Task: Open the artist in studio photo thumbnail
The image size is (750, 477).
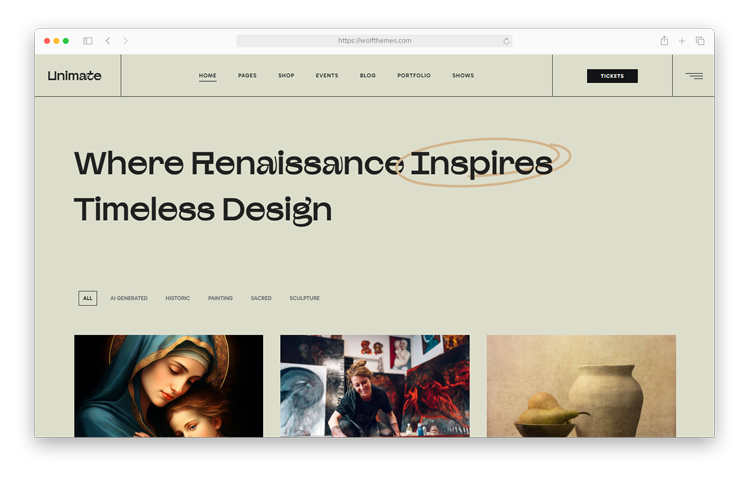Action: [375, 386]
